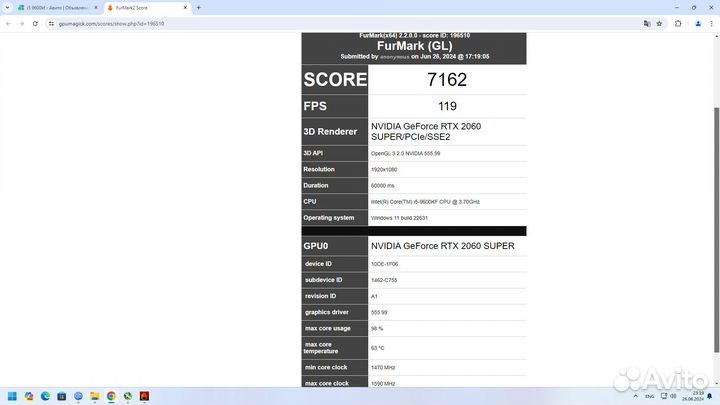Screen dimensions: 720x405
Task: Click the FPS value 119
Action: (x=447, y=106)
